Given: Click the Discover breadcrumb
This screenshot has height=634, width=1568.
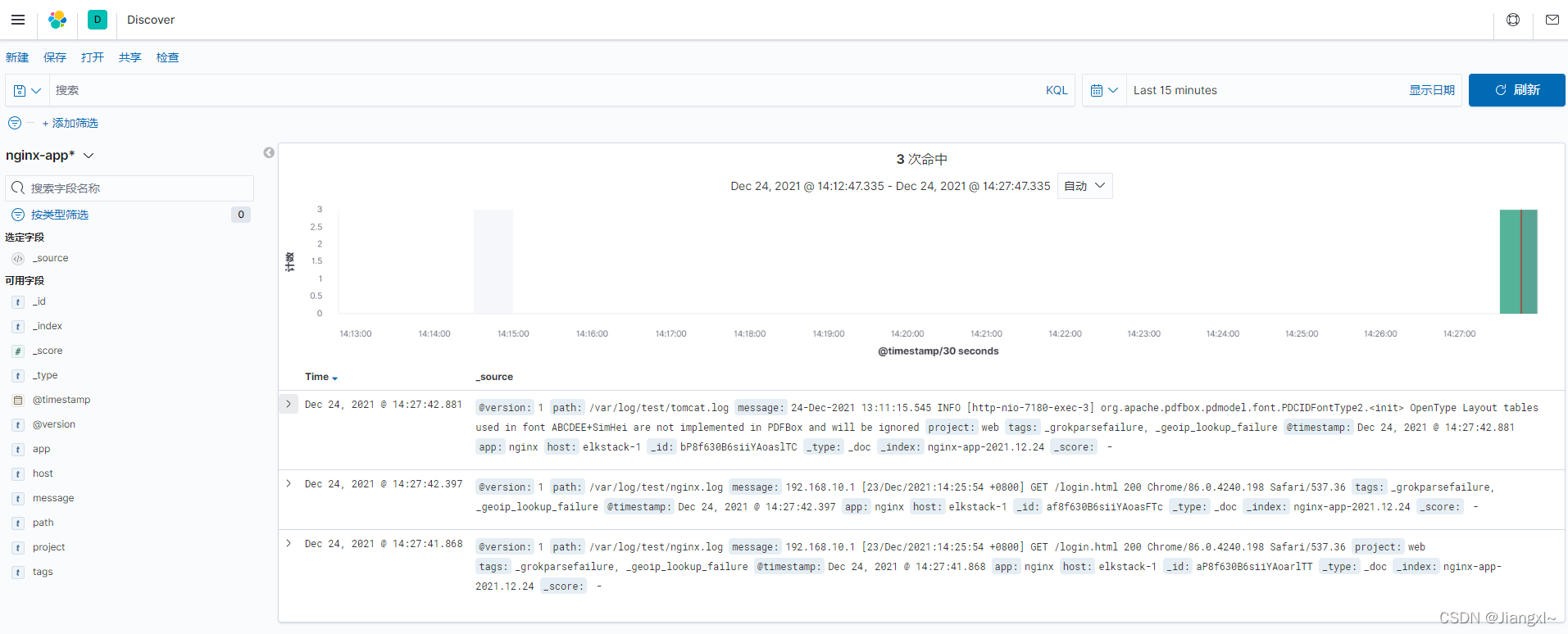Looking at the screenshot, I should tap(151, 20).
